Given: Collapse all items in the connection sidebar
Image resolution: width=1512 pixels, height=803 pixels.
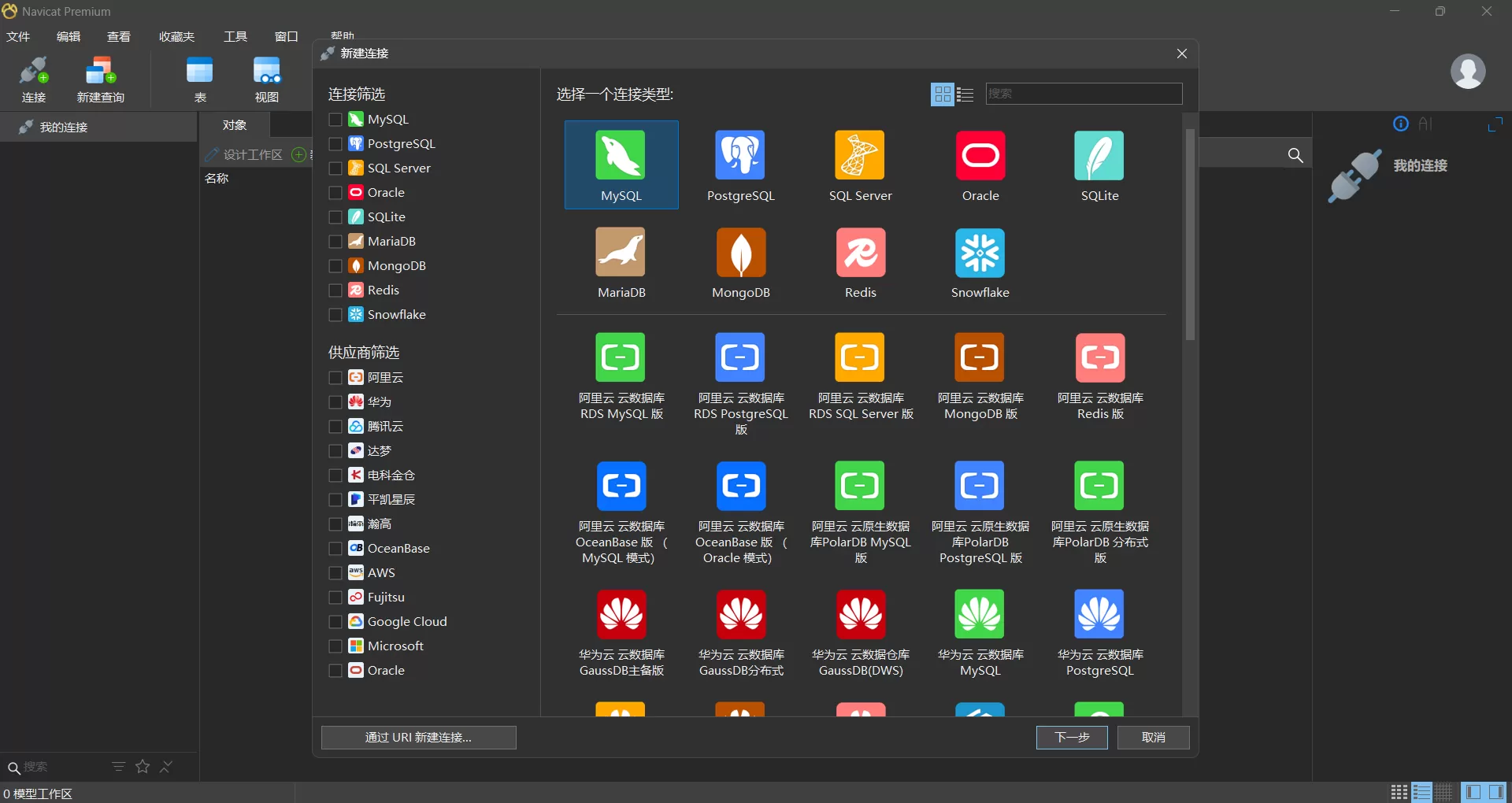Looking at the screenshot, I should 166,767.
